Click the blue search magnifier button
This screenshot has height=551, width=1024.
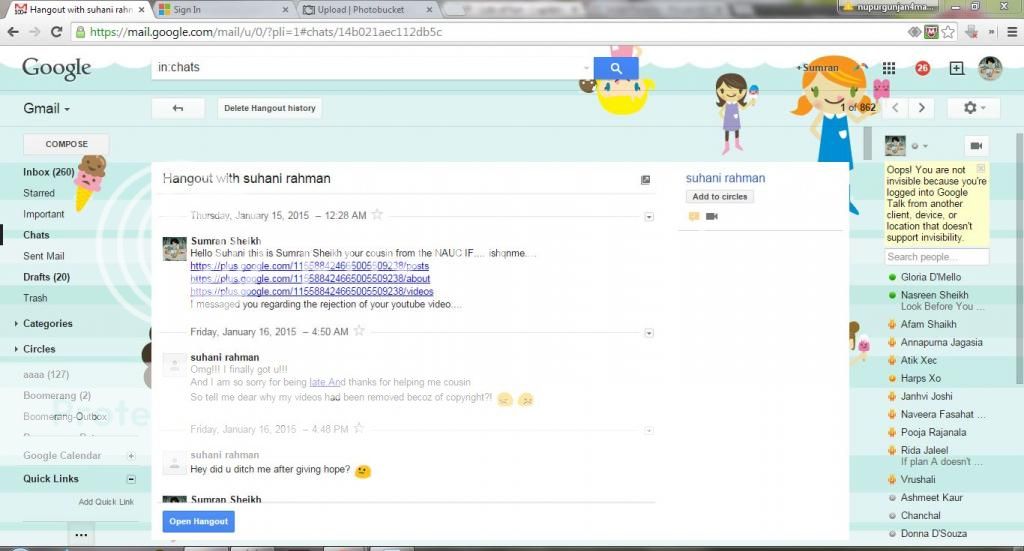pos(615,68)
